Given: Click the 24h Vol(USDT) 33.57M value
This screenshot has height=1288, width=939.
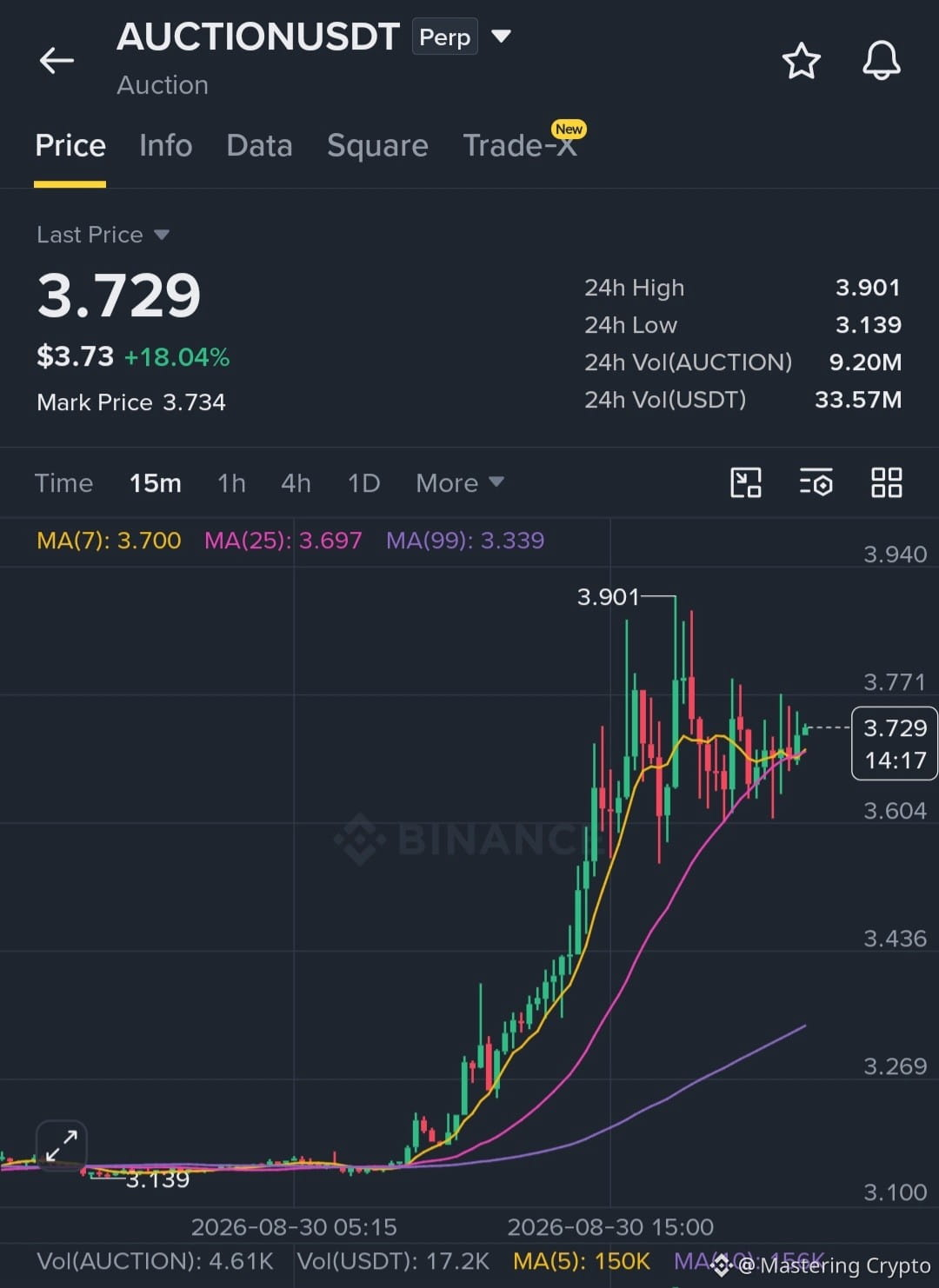Looking at the screenshot, I should coord(858,400).
